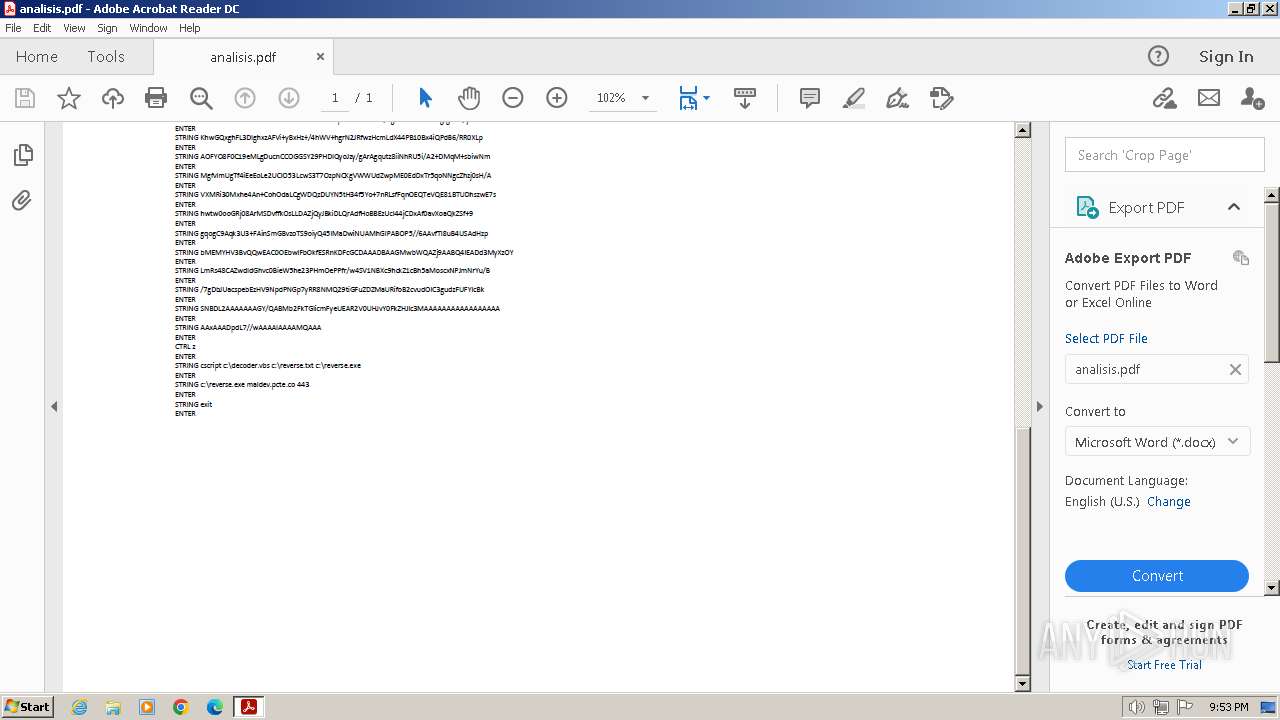The width and height of the screenshot is (1280, 720).
Task: Open the Help question mark icon
Action: coord(1158,57)
